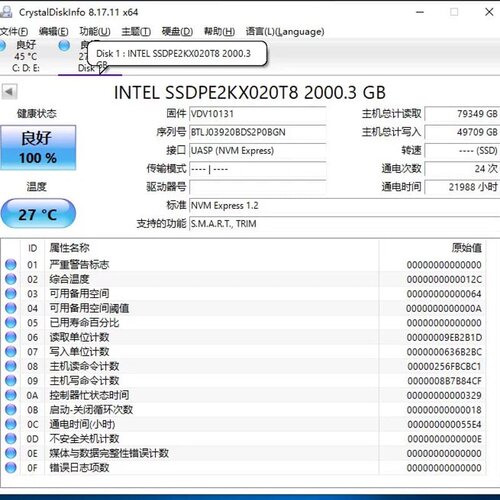Click the 良好 100 % health status button

[38, 147]
